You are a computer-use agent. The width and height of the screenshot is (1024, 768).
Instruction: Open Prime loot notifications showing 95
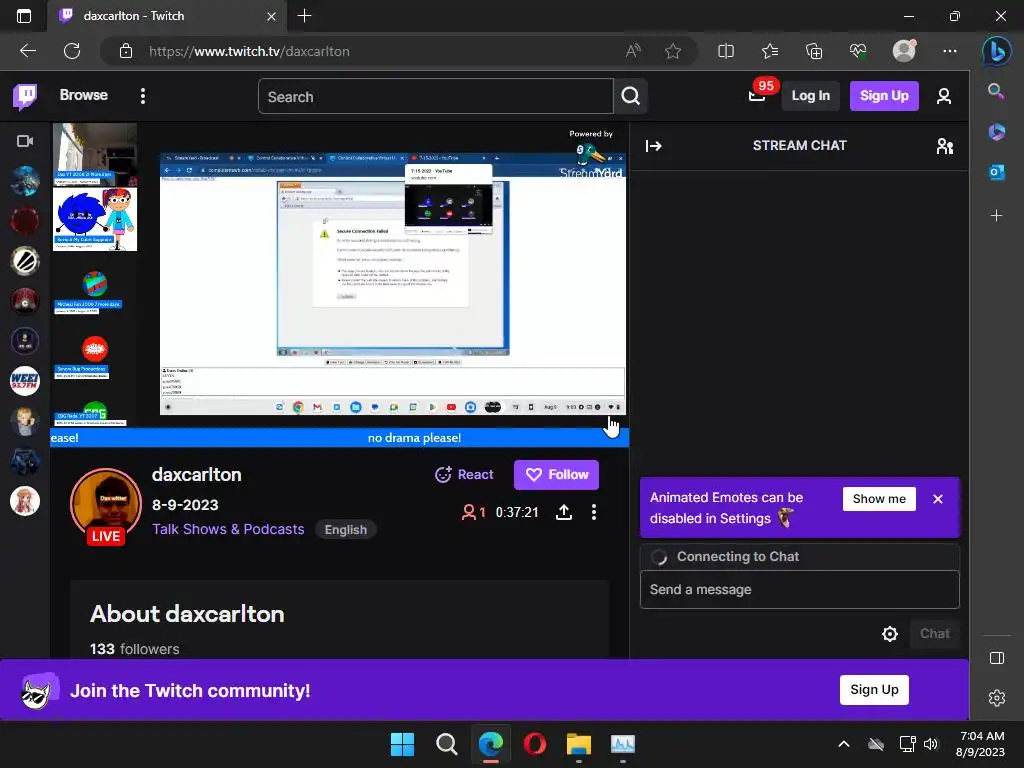point(758,95)
